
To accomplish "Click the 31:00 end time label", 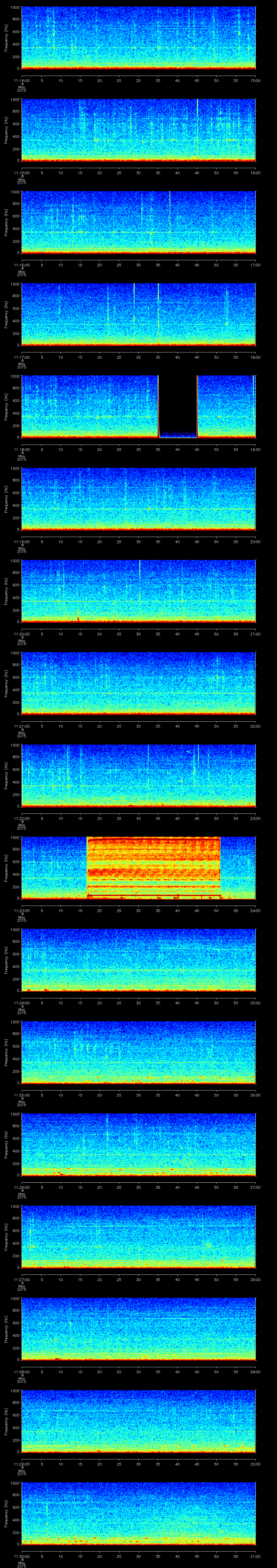I will point(255,1556).
